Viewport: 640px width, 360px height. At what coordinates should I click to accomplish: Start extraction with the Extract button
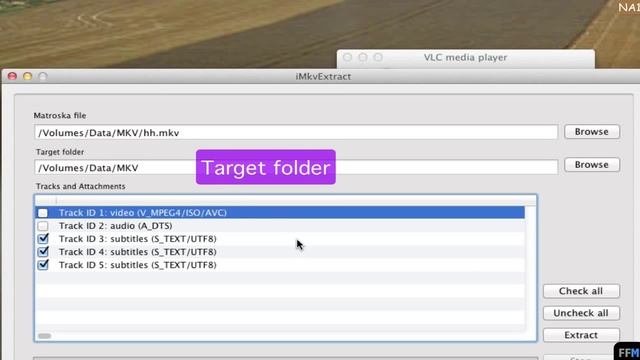point(581,335)
